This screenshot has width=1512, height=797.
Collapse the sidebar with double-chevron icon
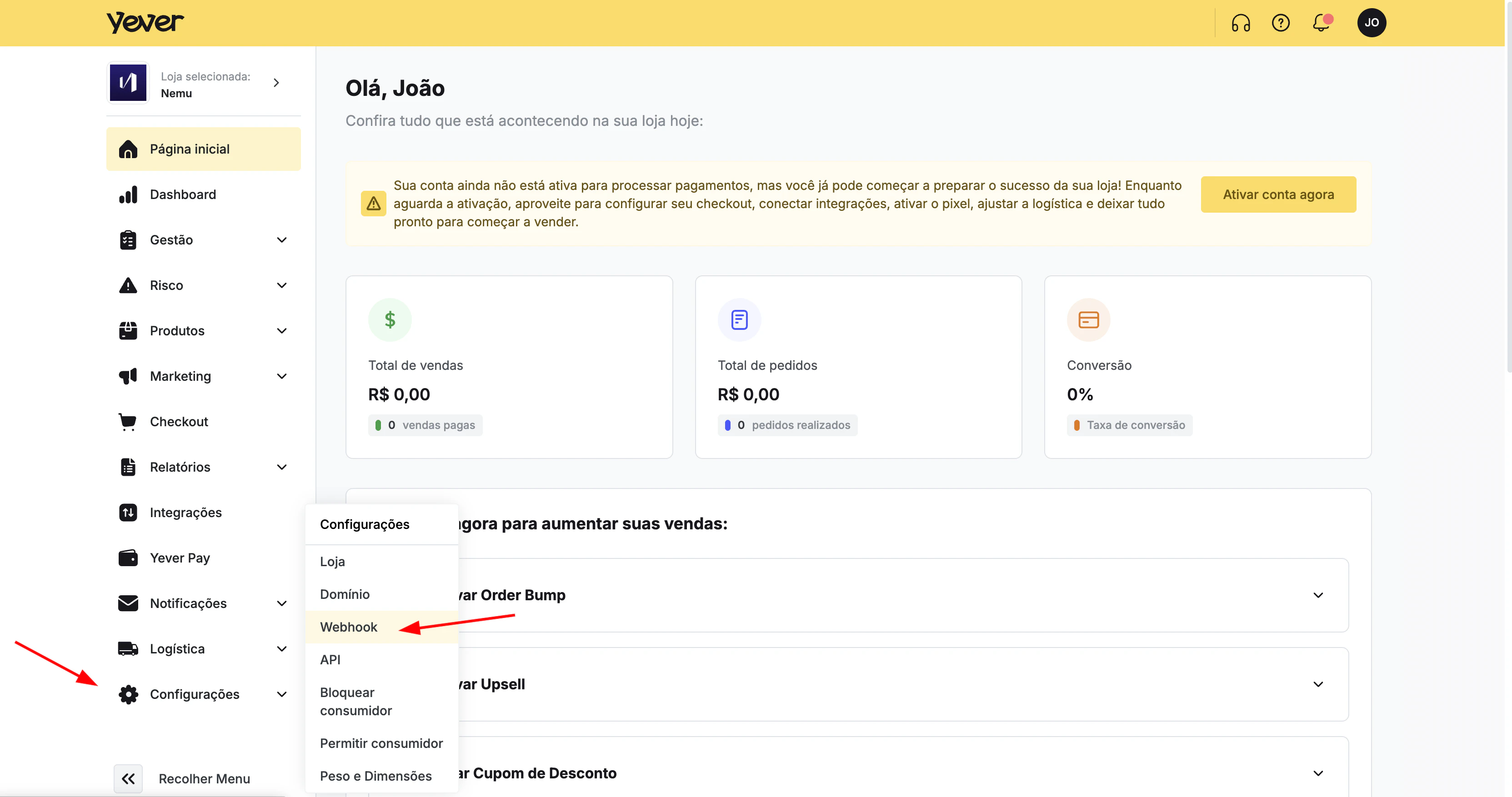click(x=128, y=778)
